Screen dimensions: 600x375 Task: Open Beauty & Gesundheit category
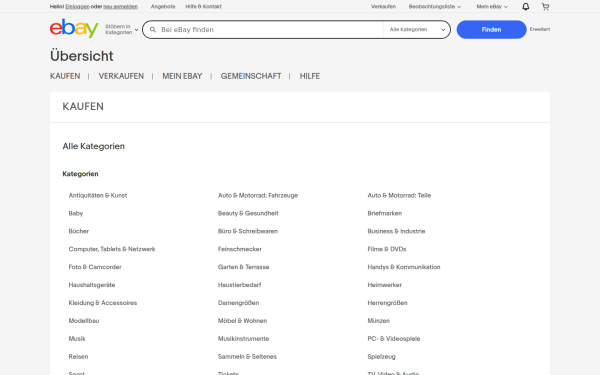click(x=248, y=213)
